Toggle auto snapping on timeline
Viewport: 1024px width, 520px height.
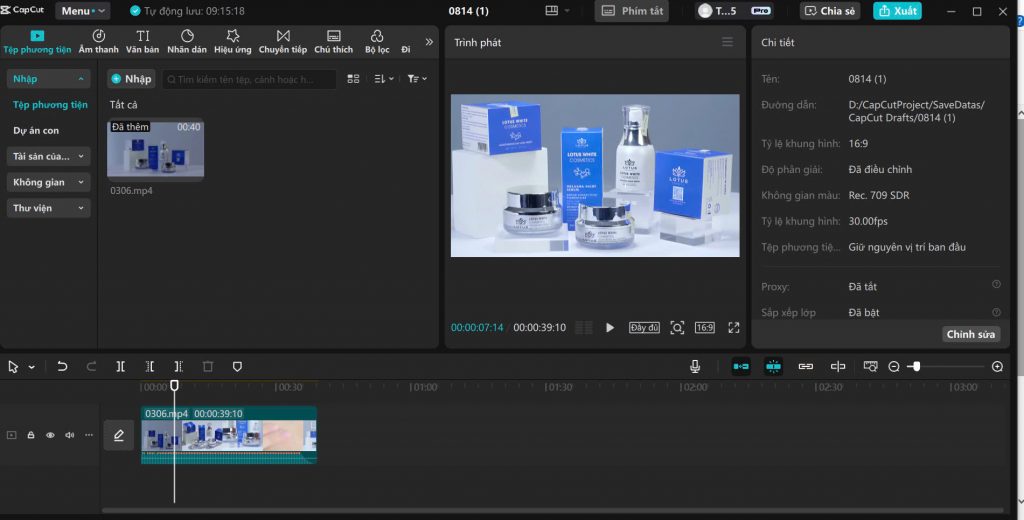click(x=773, y=366)
